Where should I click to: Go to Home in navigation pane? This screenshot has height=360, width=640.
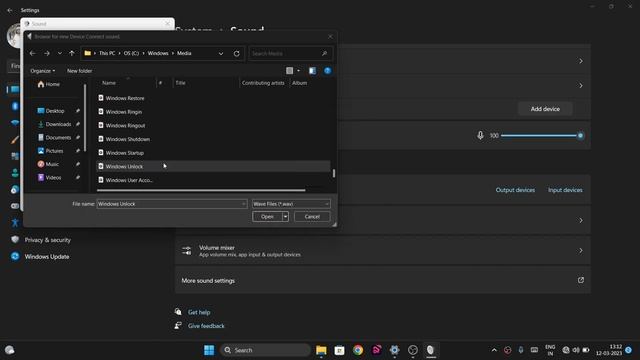click(x=49, y=84)
